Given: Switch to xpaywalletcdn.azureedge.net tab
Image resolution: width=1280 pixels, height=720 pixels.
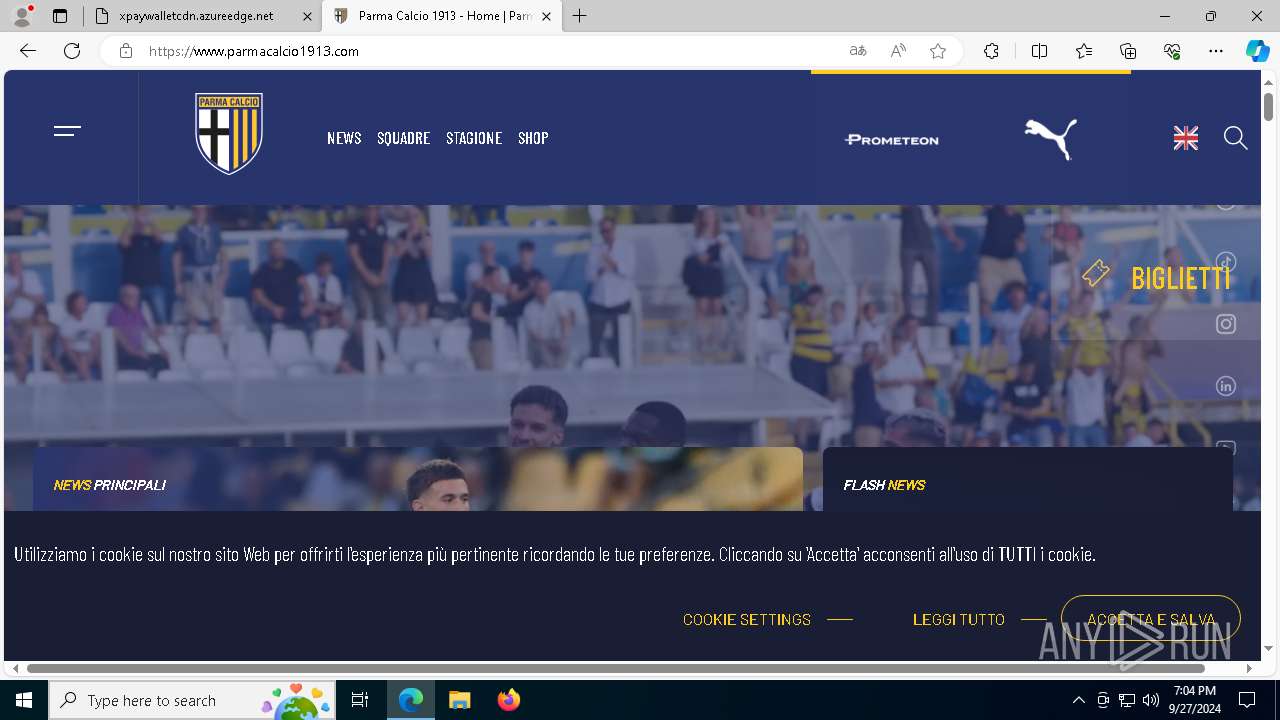Looking at the screenshot, I should (196, 16).
